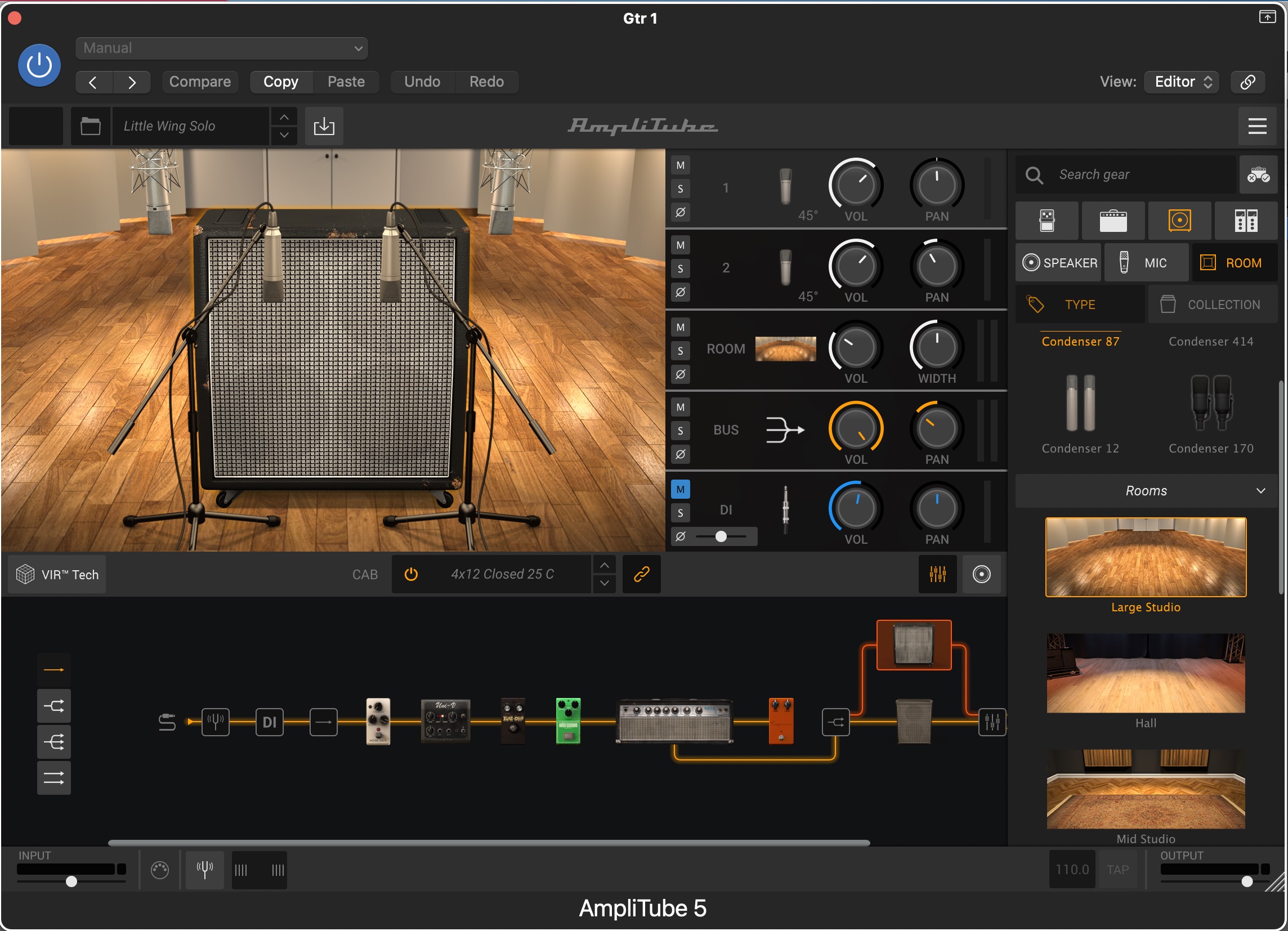This screenshot has width=1288, height=931.
Task: Unmute the DI channel
Action: pyautogui.click(x=681, y=489)
